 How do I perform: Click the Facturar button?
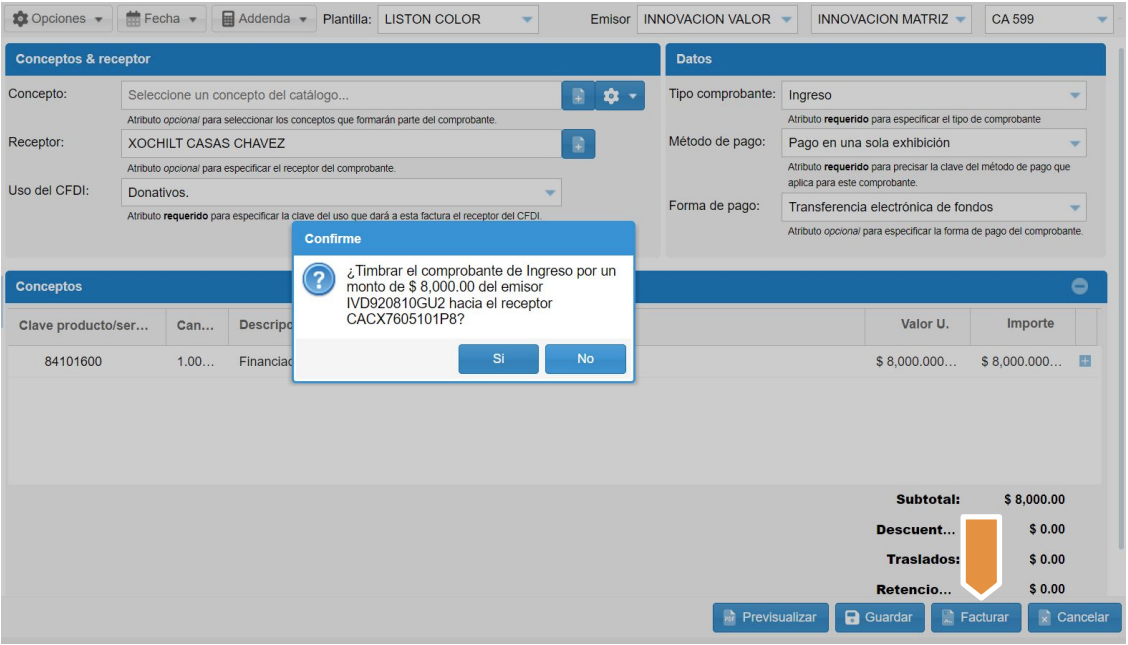[975, 618]
